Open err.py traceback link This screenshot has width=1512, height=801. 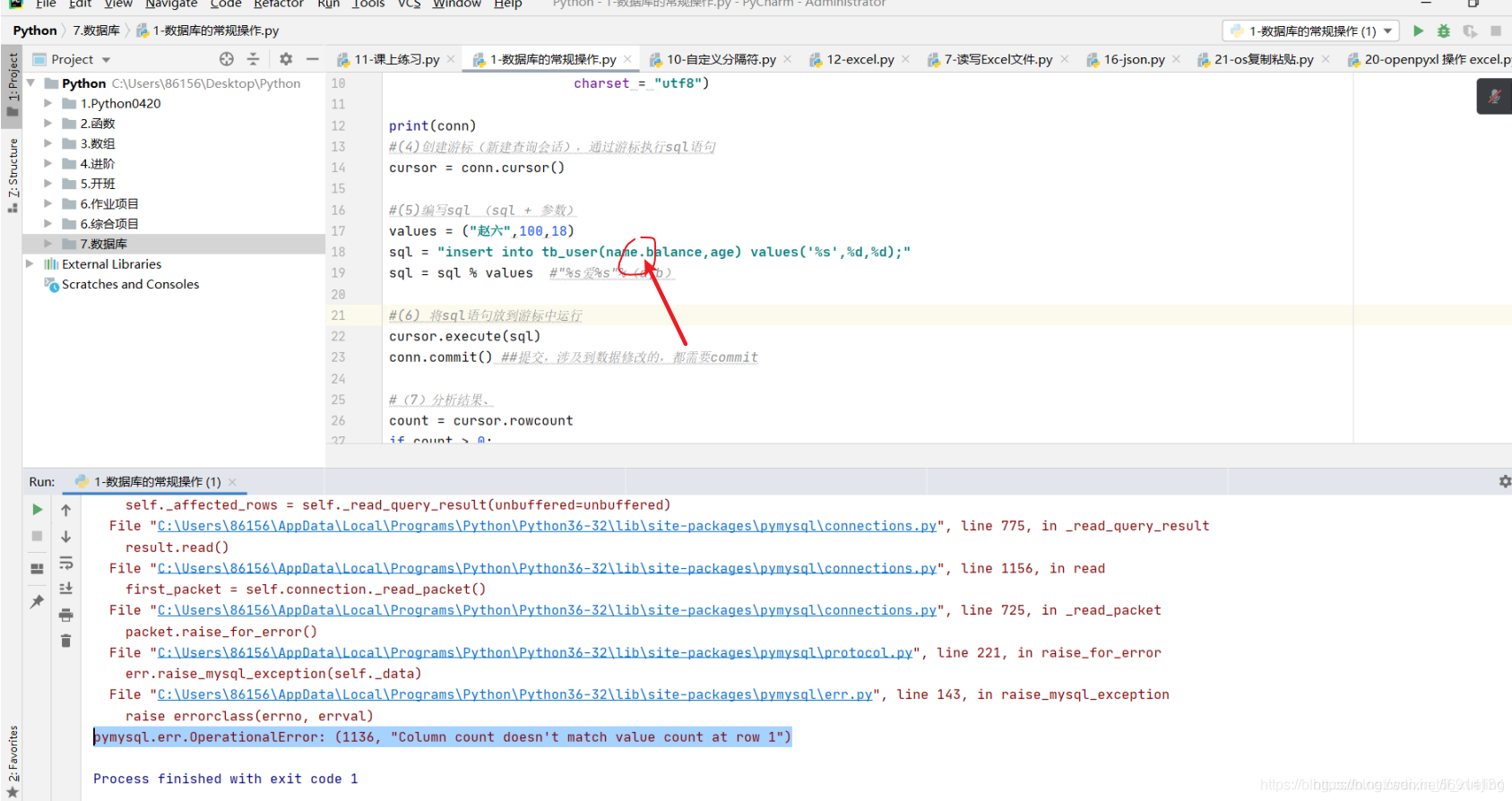pyautogui.click(x=515, y=694)
